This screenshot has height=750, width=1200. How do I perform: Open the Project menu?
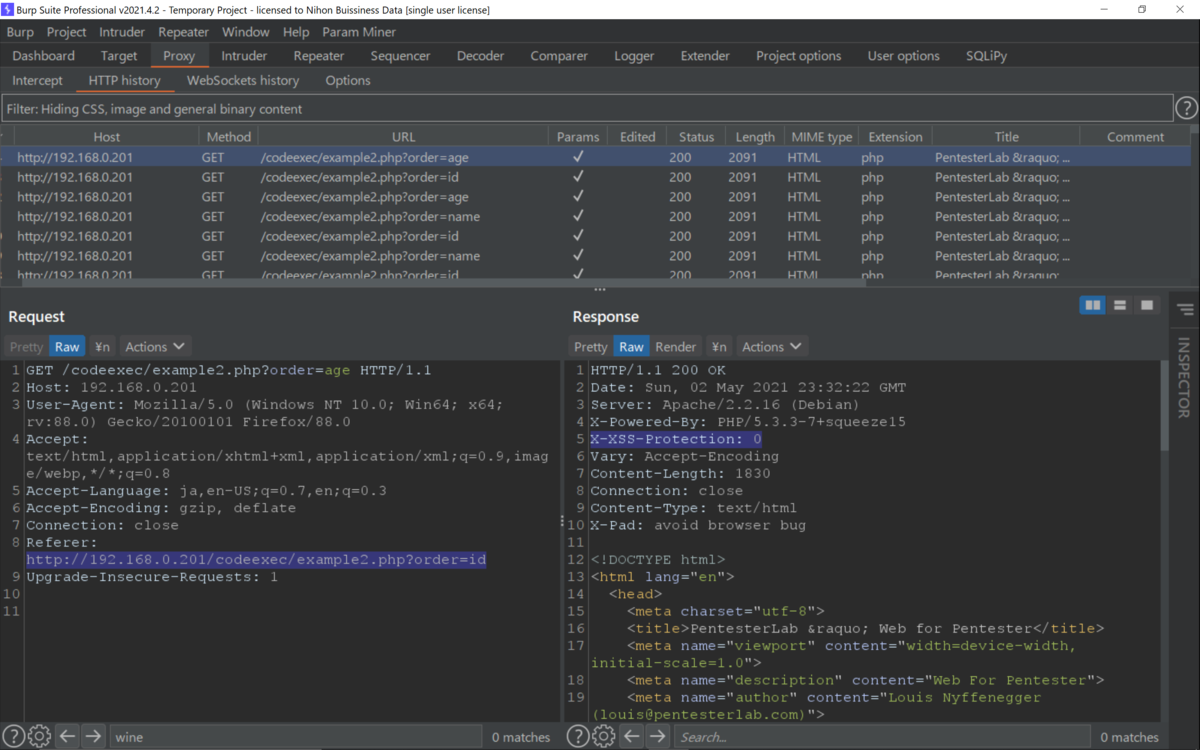click(66, 32)
